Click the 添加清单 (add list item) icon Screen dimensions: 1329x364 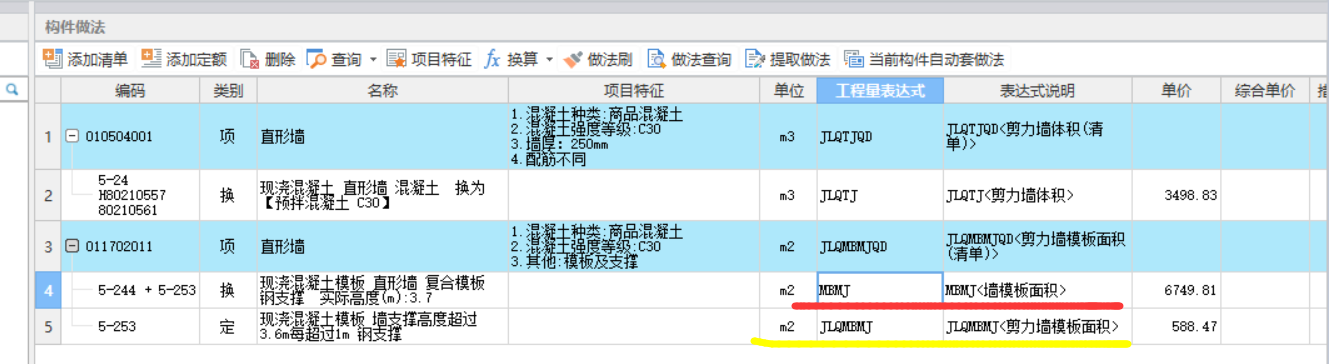(53, 59)
